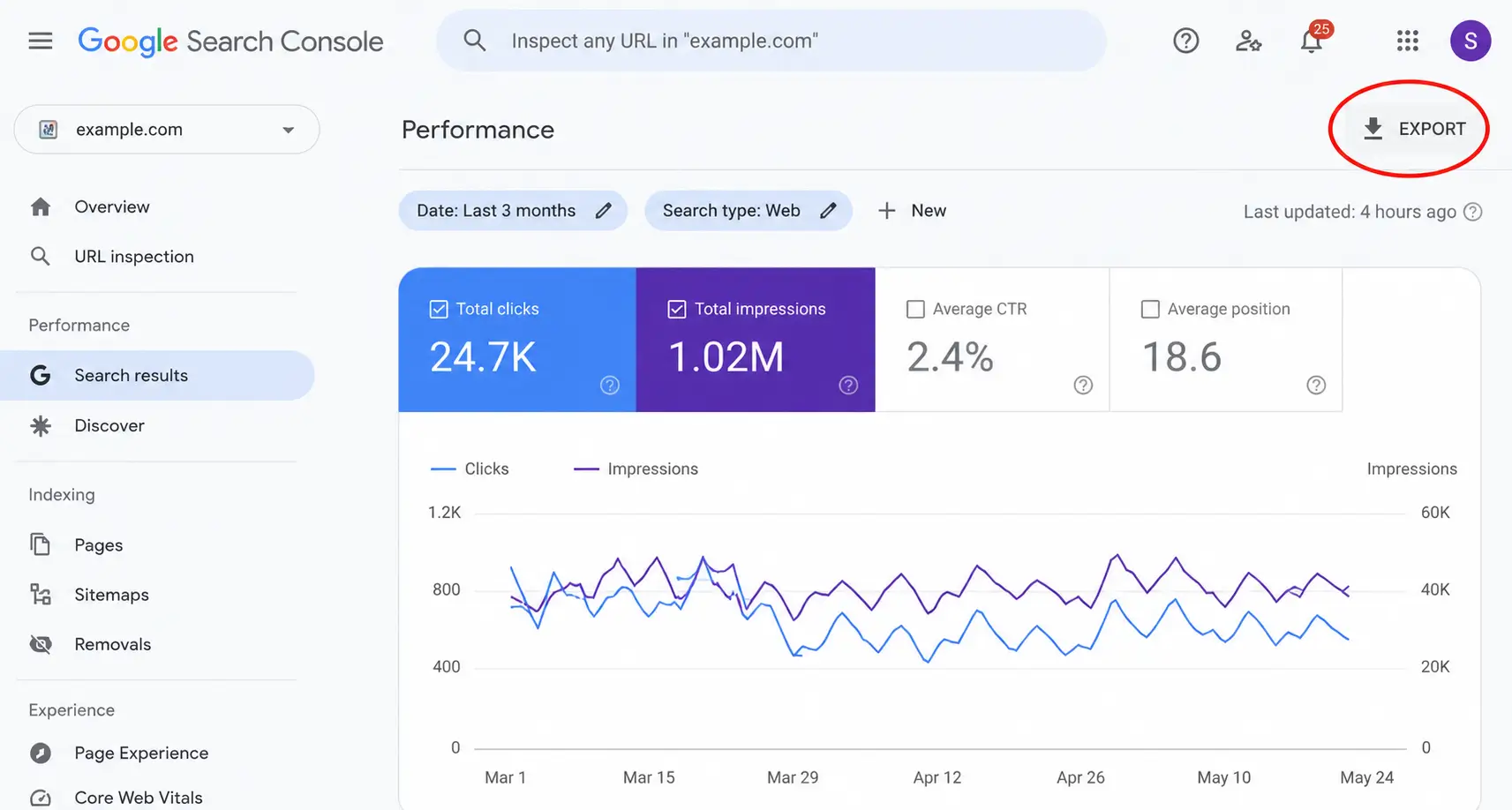Click the 60K right axis label
The width and height of the screenshot is (1512, 810).
(1435, 513)
